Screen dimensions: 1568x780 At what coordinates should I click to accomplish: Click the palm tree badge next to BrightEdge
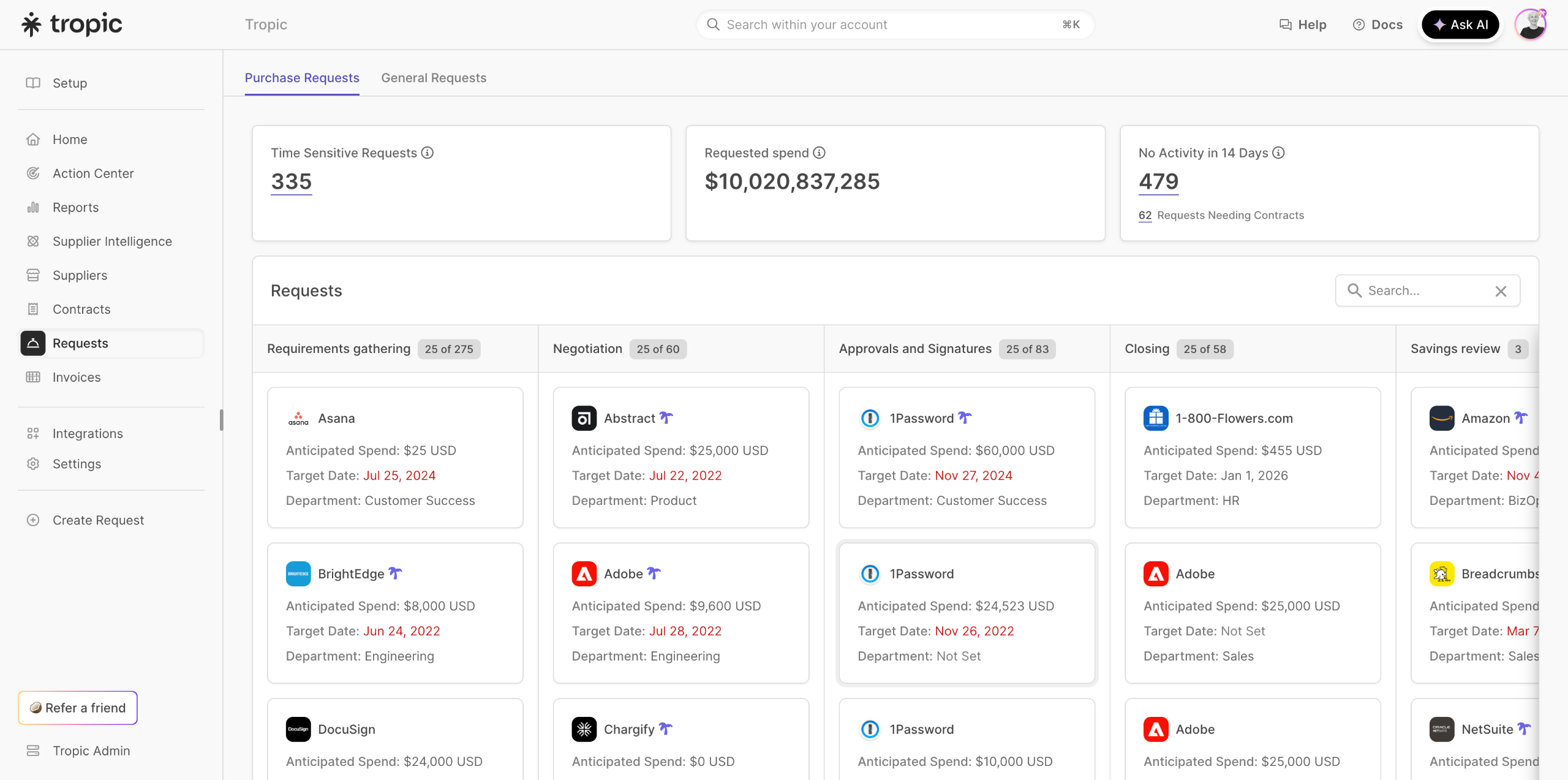[395, 574]
